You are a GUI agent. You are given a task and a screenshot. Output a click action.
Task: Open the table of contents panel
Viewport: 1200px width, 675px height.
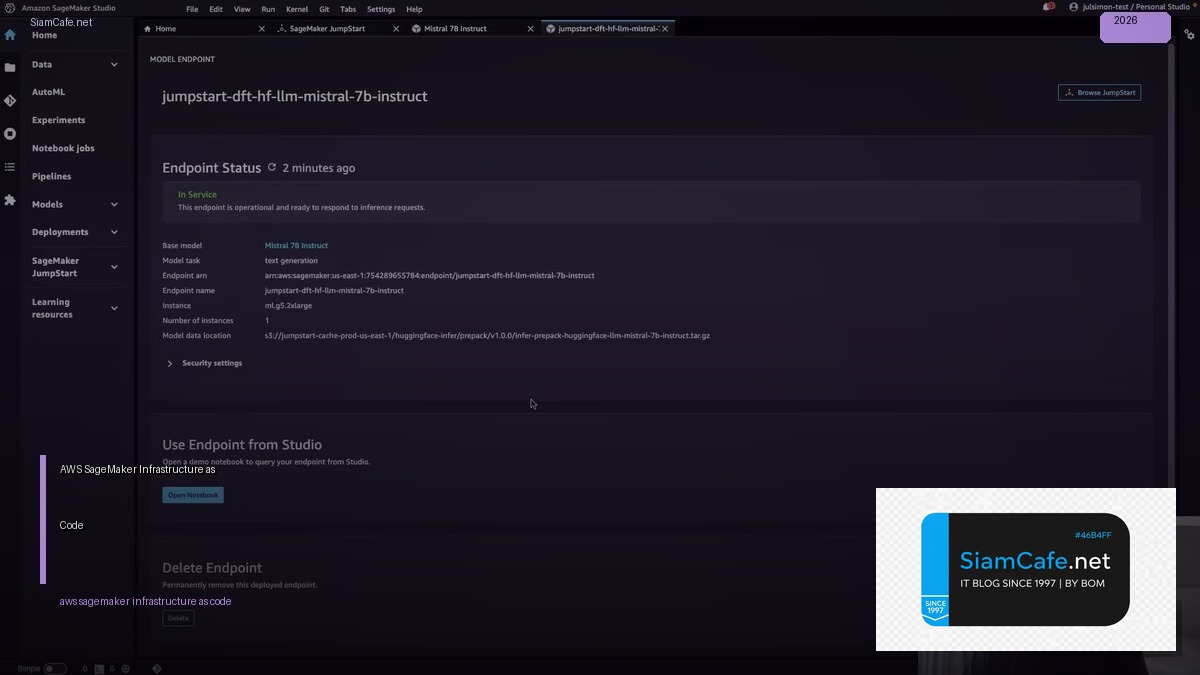[10, 167]
